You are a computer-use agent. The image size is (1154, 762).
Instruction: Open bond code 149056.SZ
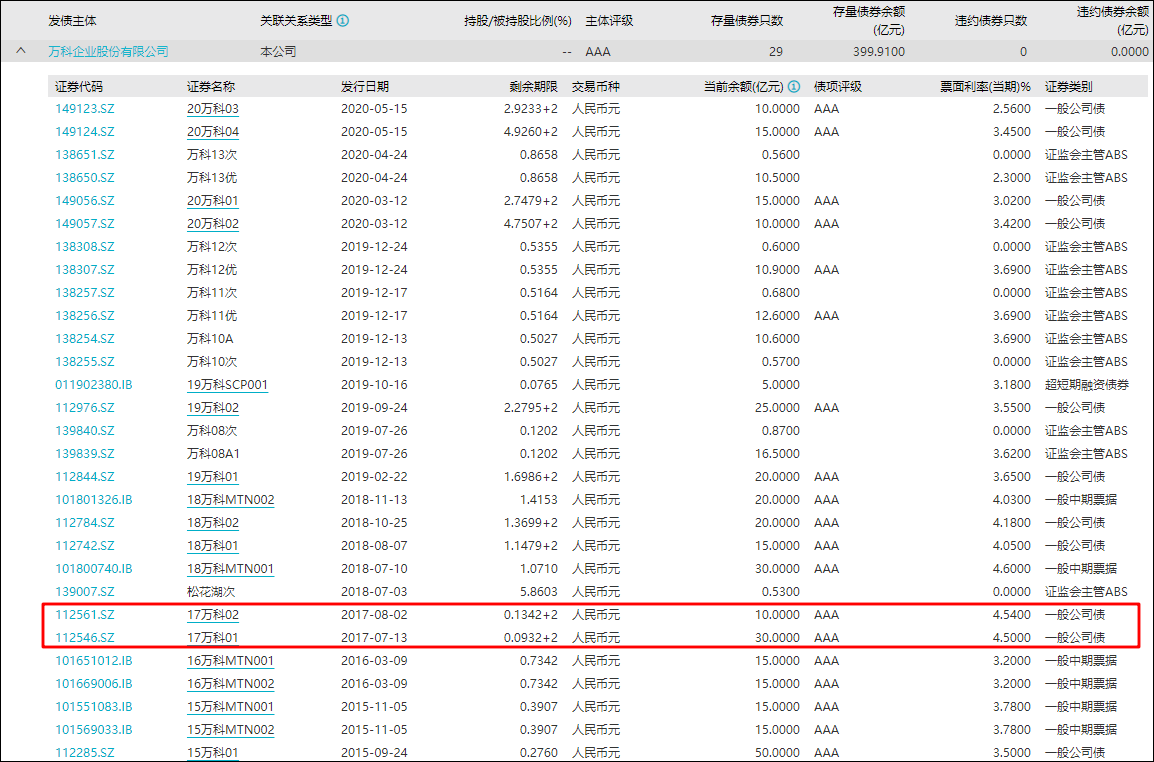click(x=85, y=201)
